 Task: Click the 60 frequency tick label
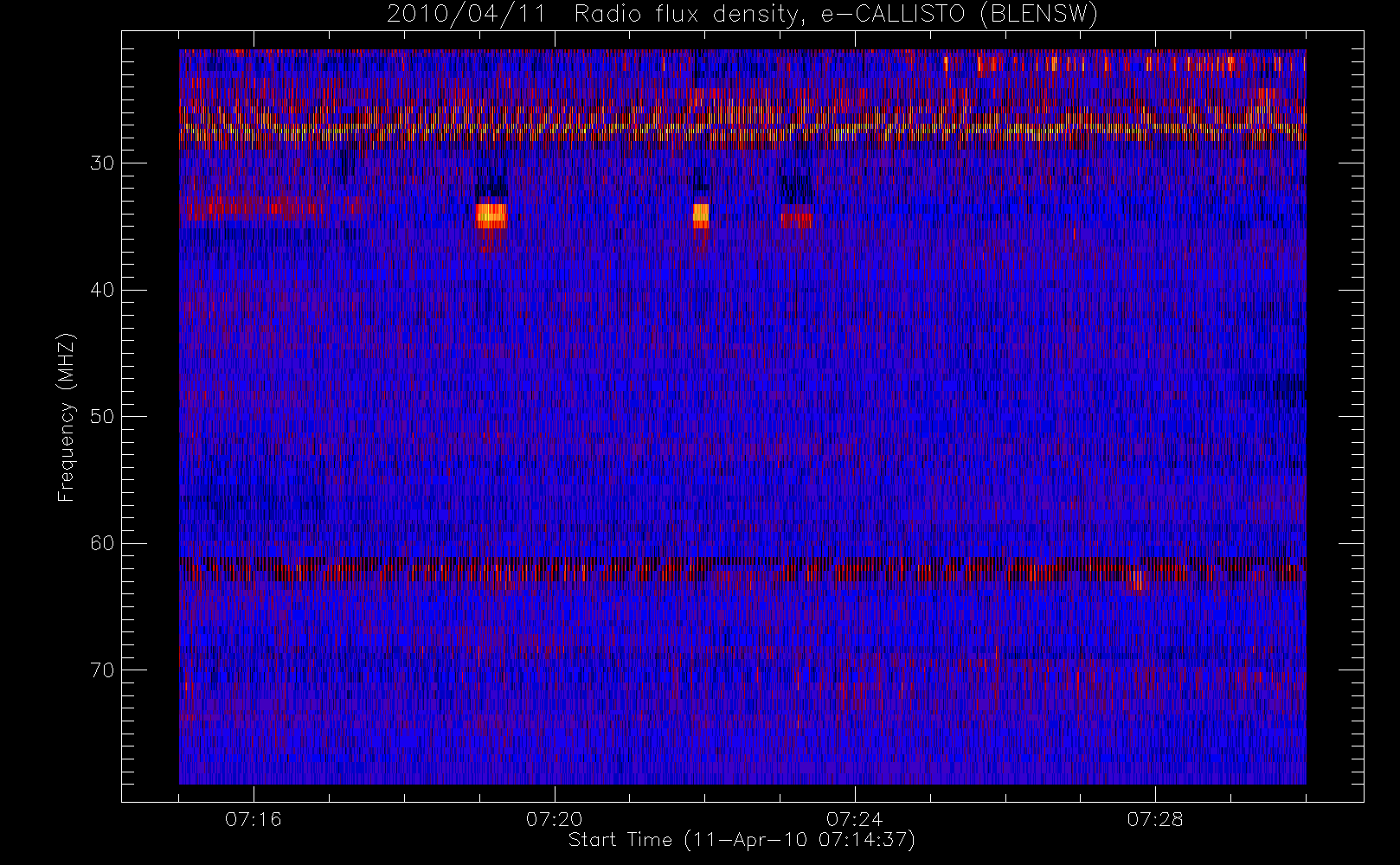tap(102, 543)
